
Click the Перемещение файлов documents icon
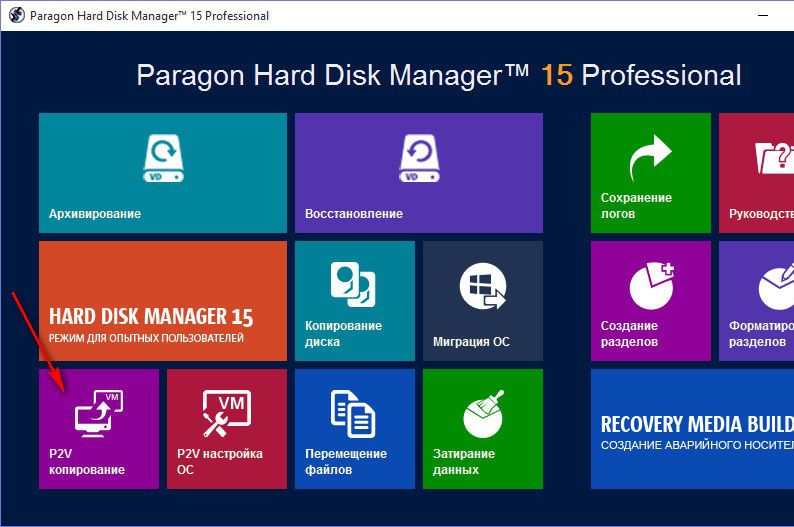pyautogui.click(x=354, y=414)
